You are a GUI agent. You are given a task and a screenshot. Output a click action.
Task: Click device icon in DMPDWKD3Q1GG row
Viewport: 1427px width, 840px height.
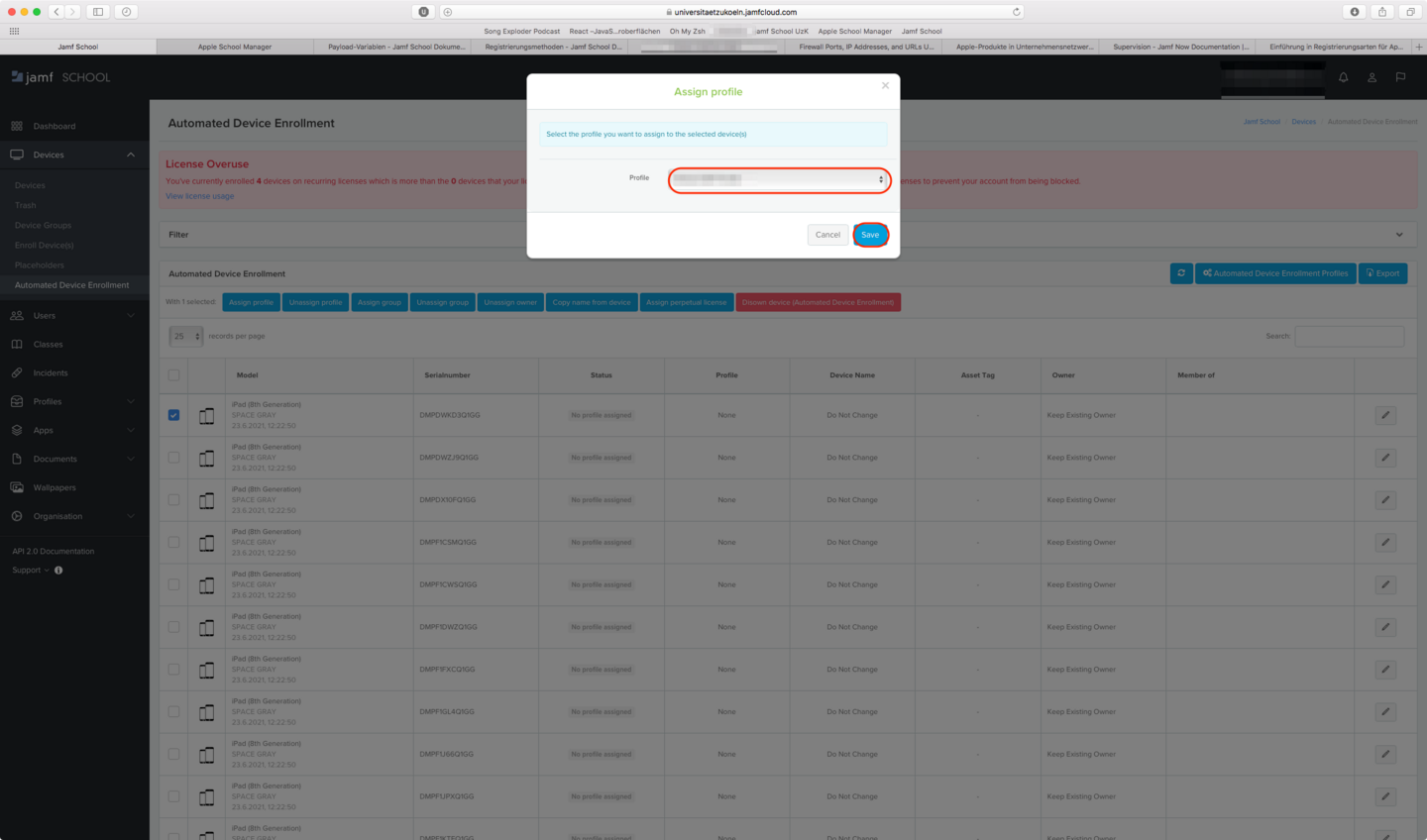(206, 416)
